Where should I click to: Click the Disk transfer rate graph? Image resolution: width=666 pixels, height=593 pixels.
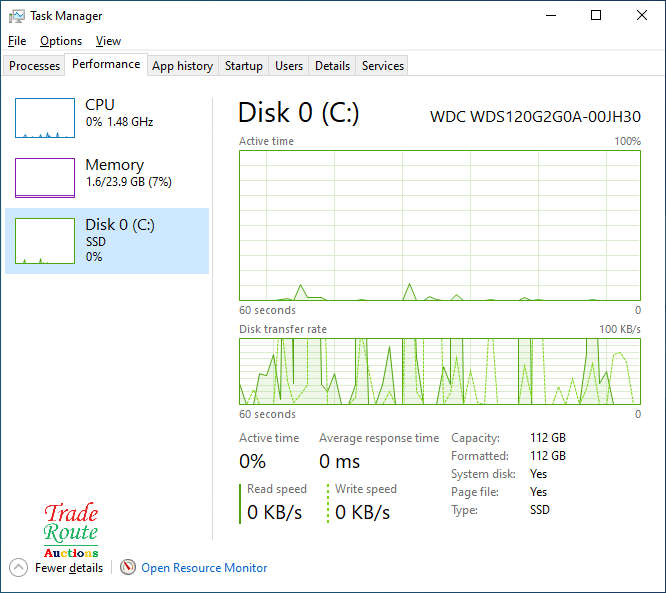coord(440,371)
